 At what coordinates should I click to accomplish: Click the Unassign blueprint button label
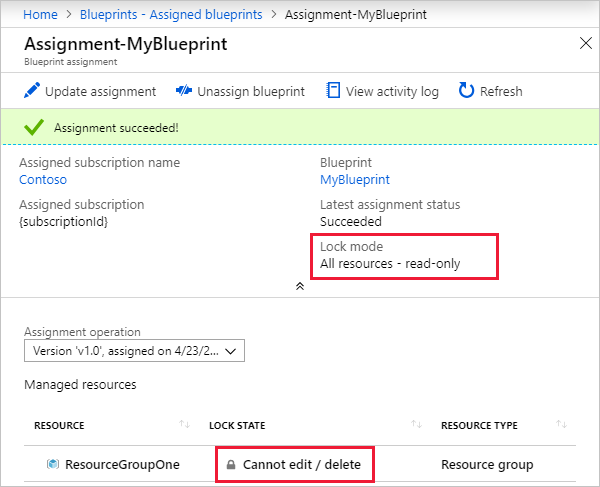coord(251,91)
